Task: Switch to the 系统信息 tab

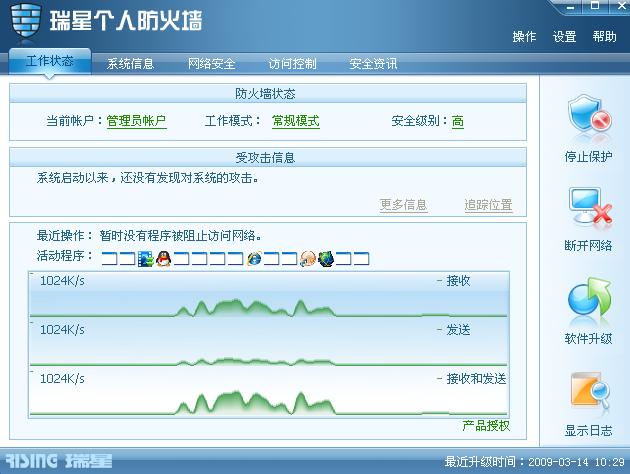Action: [x=130, y=64]
